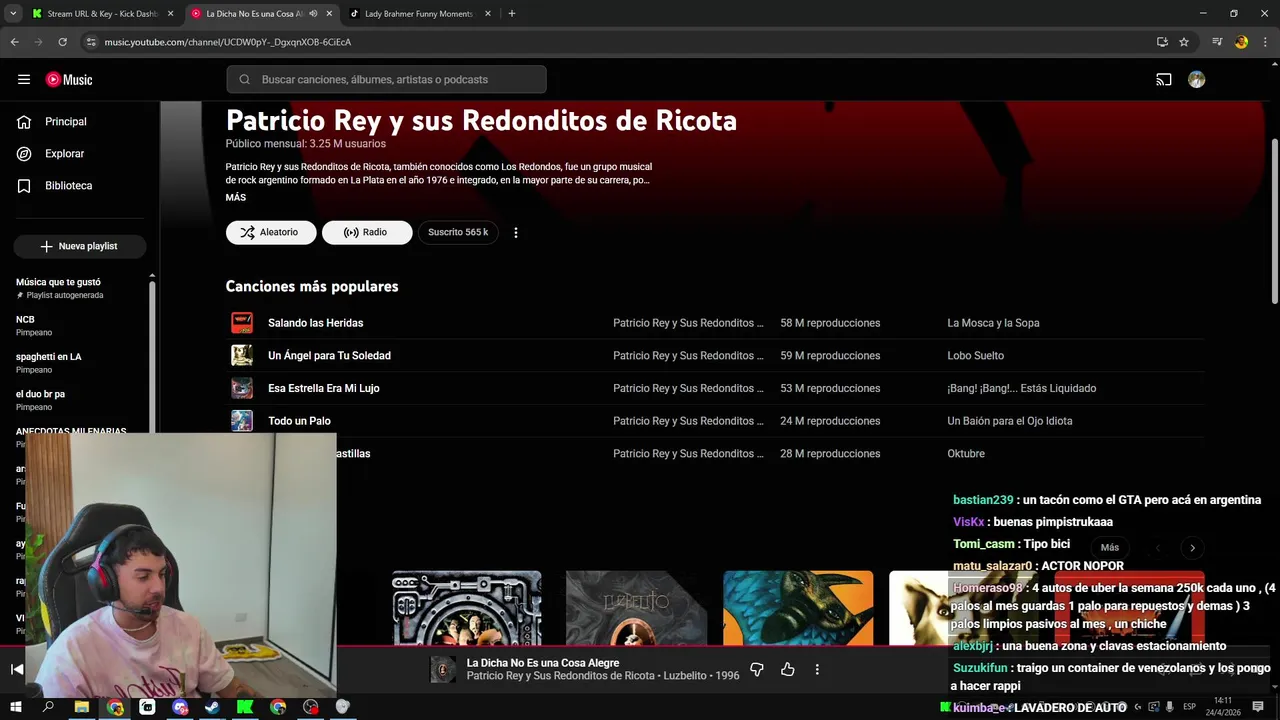
Task: Focus the Buscar canciones search field
Action: point(386,80)
